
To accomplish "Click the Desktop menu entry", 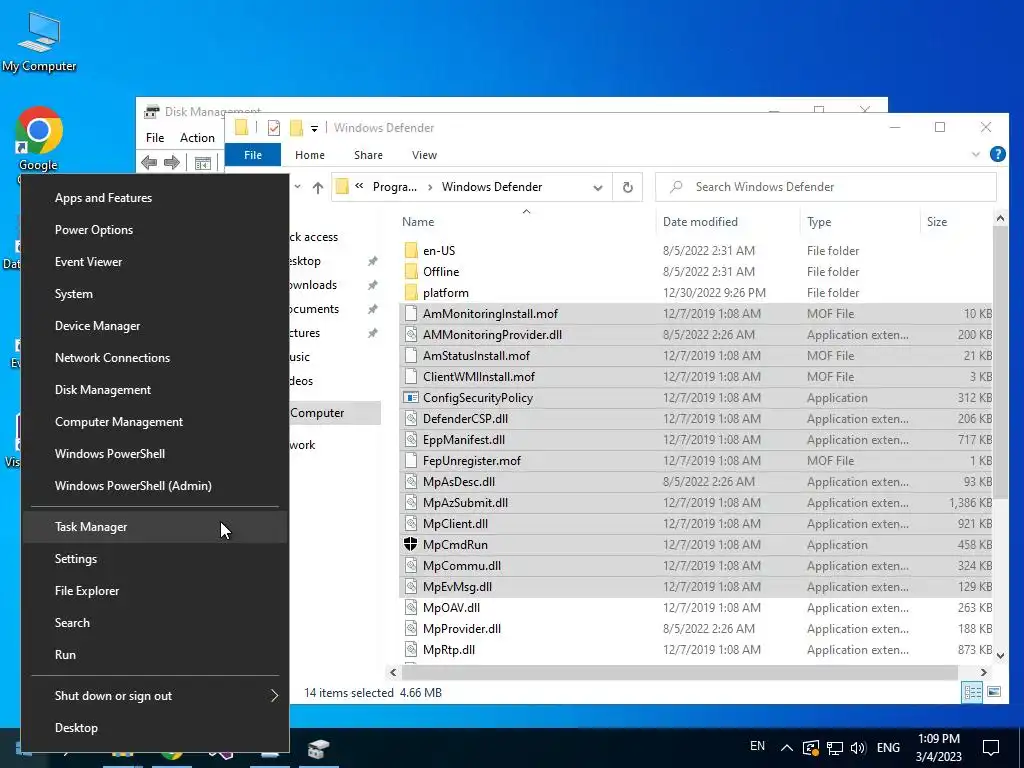I will click(155, 728).
